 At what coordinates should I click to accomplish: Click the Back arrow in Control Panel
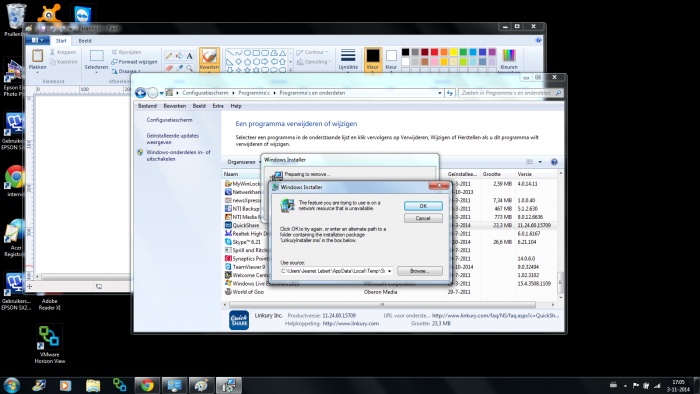(x=140, y=93)
